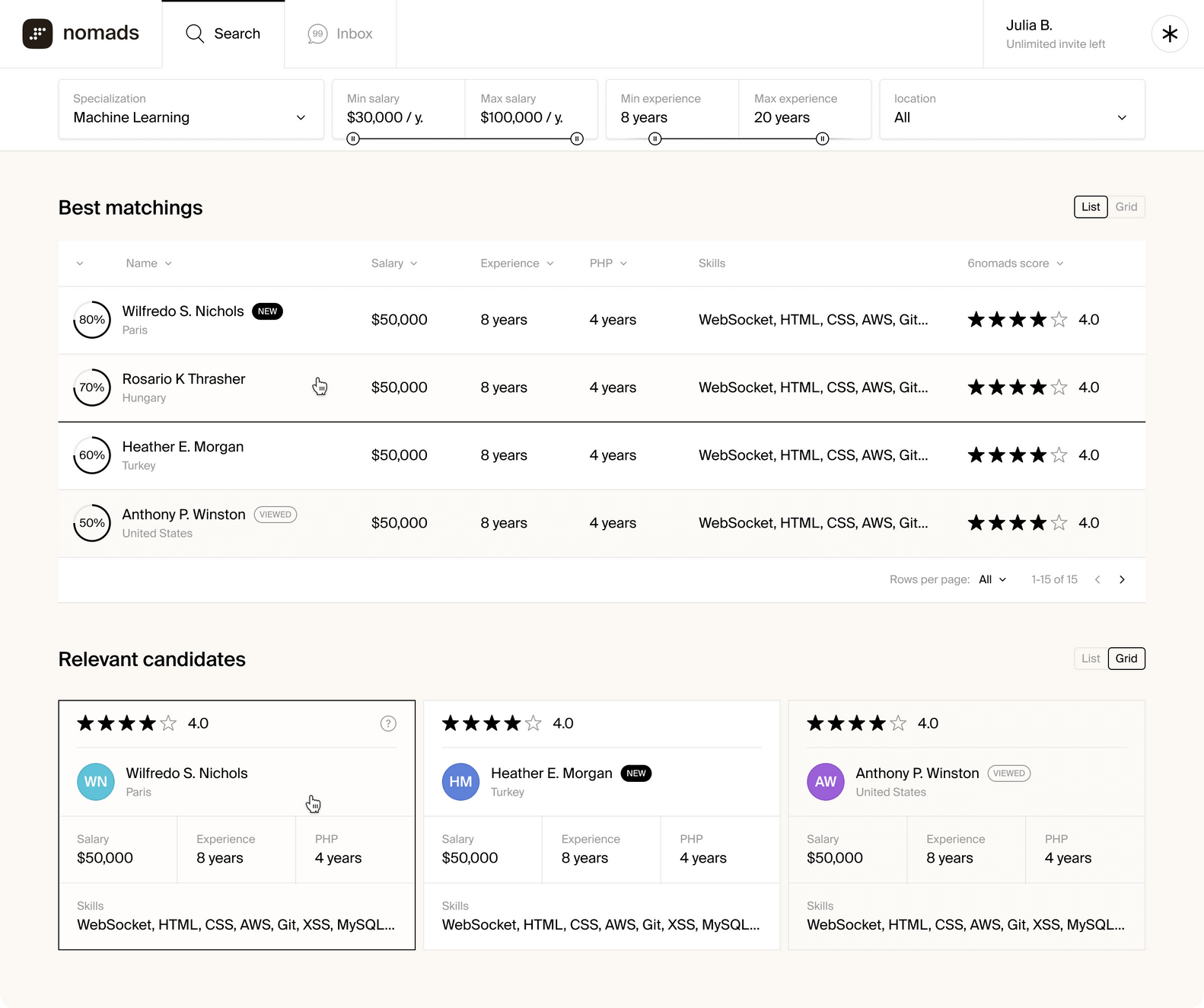Click the HM avatar of Heather
The height and width of the screenshot is (1008, 1204).
click(x=460, y=782)
